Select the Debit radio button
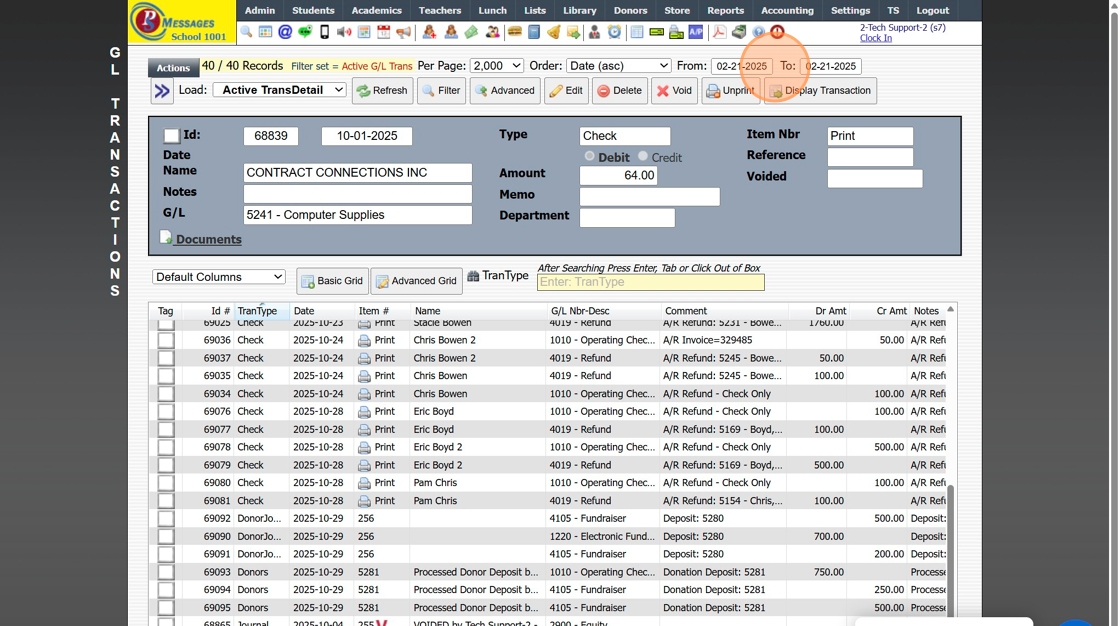 coord(590,157)
